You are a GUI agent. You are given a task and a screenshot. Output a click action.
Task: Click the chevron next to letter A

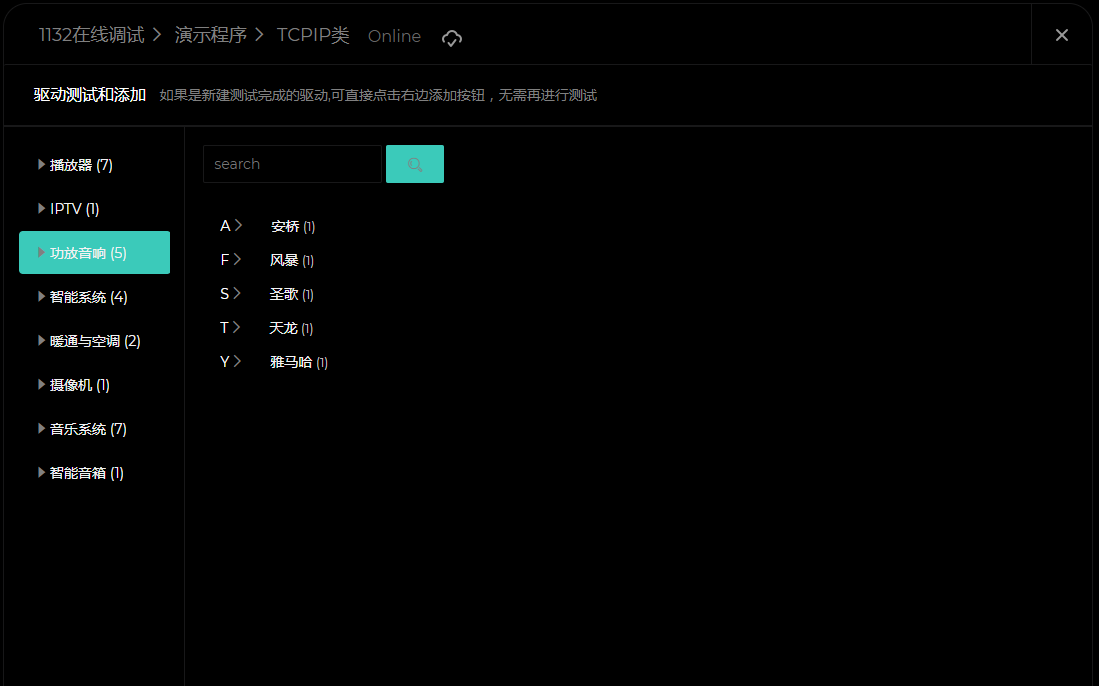pos(238,225)
